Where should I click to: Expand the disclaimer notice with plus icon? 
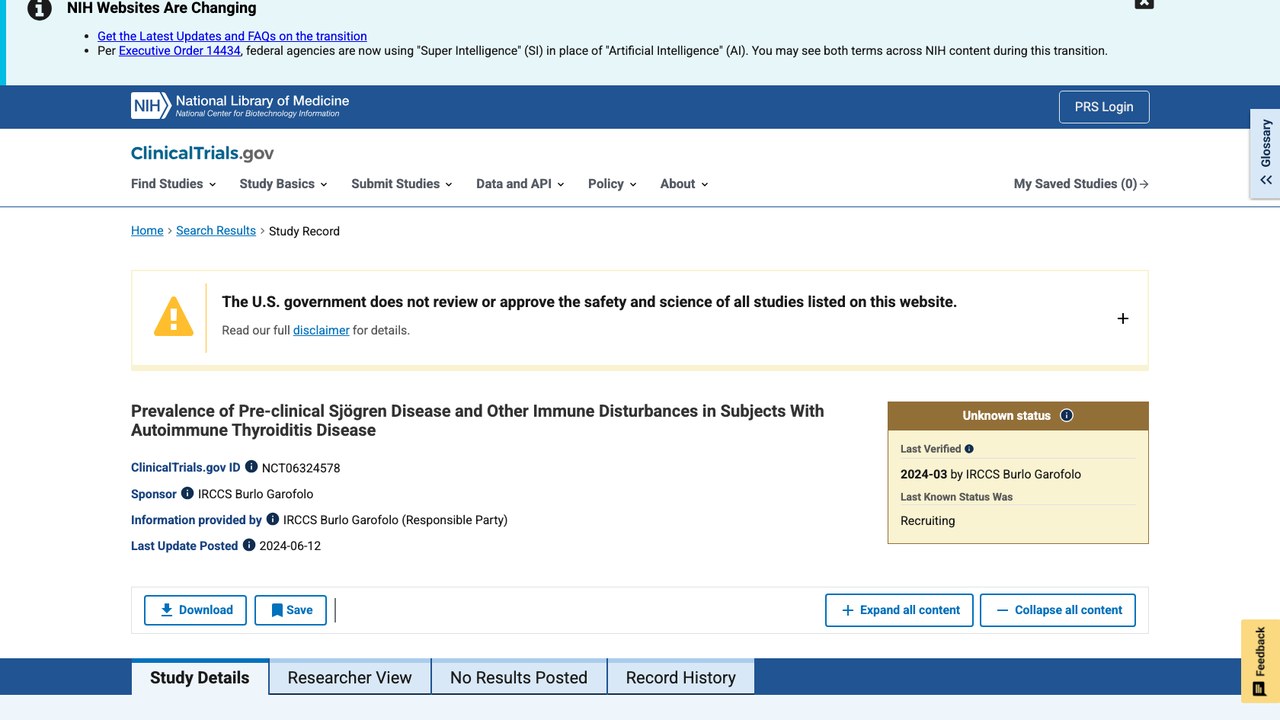1123,318
